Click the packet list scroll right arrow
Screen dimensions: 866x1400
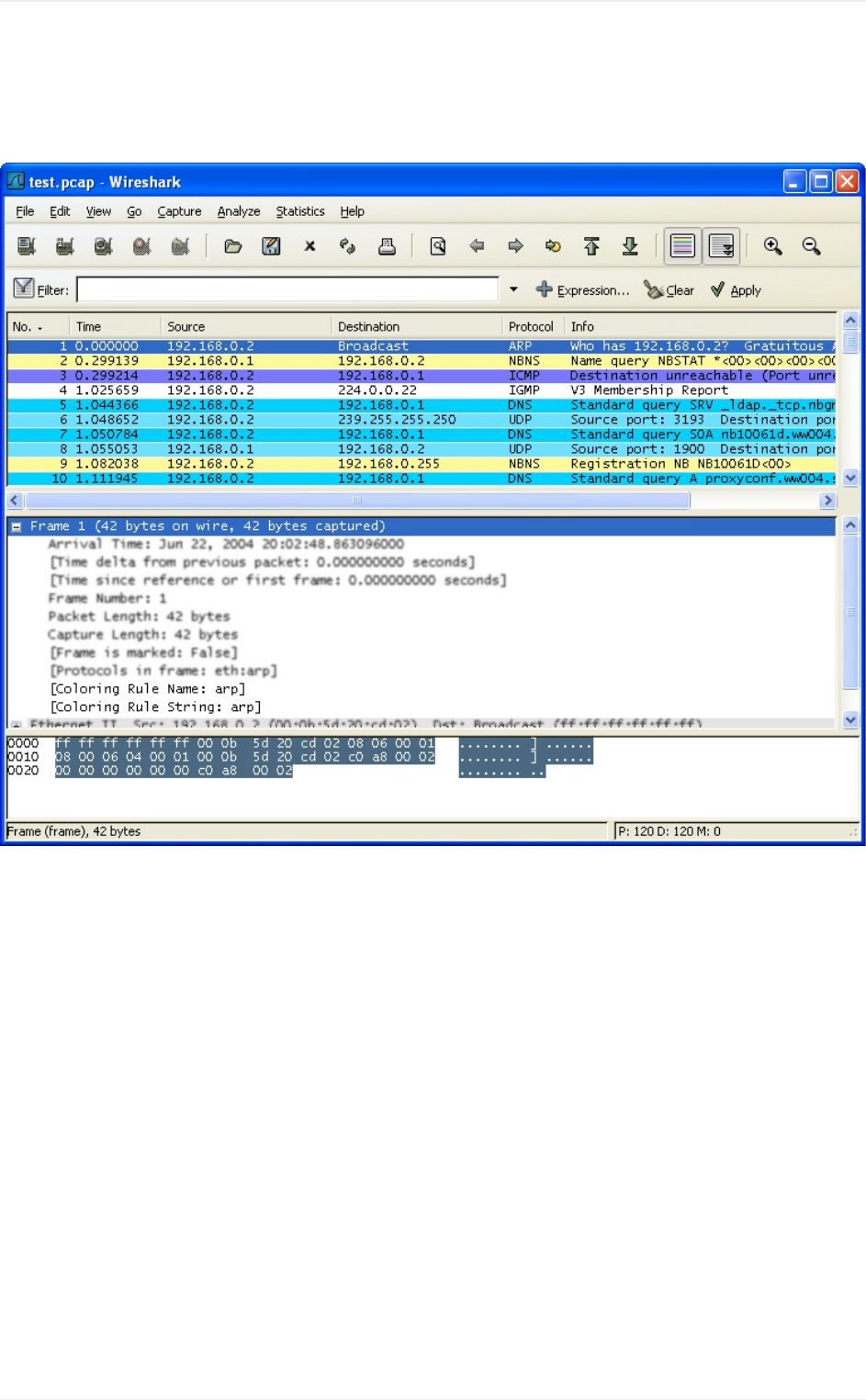click(827, 501)
